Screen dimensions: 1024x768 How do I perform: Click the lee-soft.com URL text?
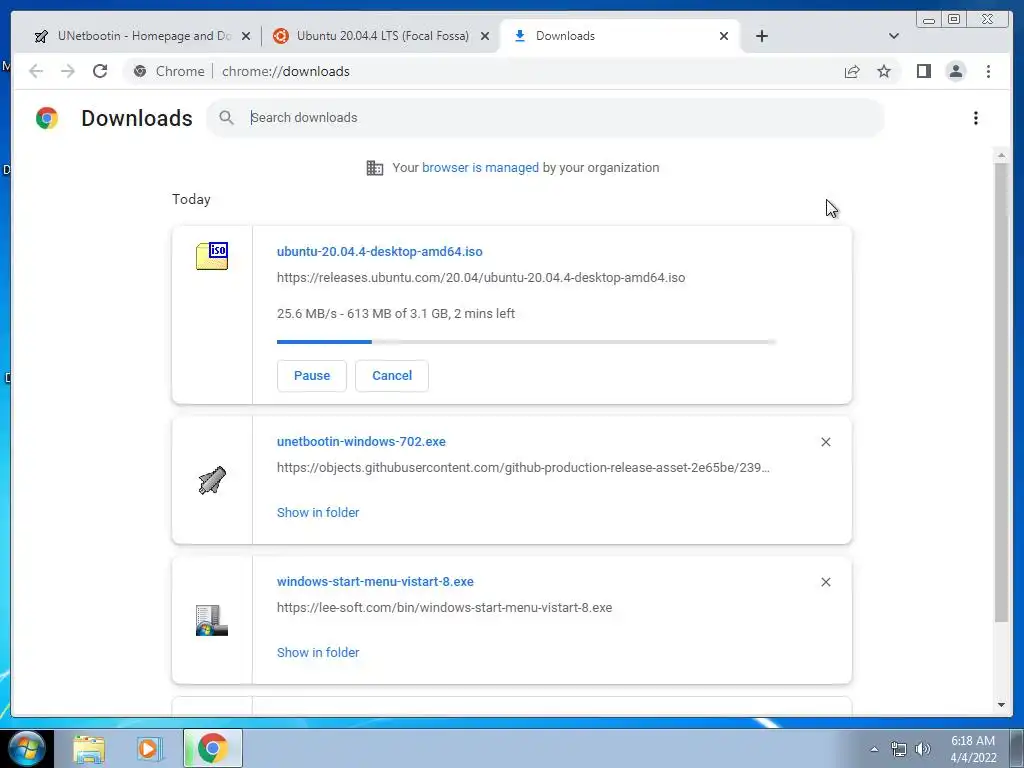444,607
